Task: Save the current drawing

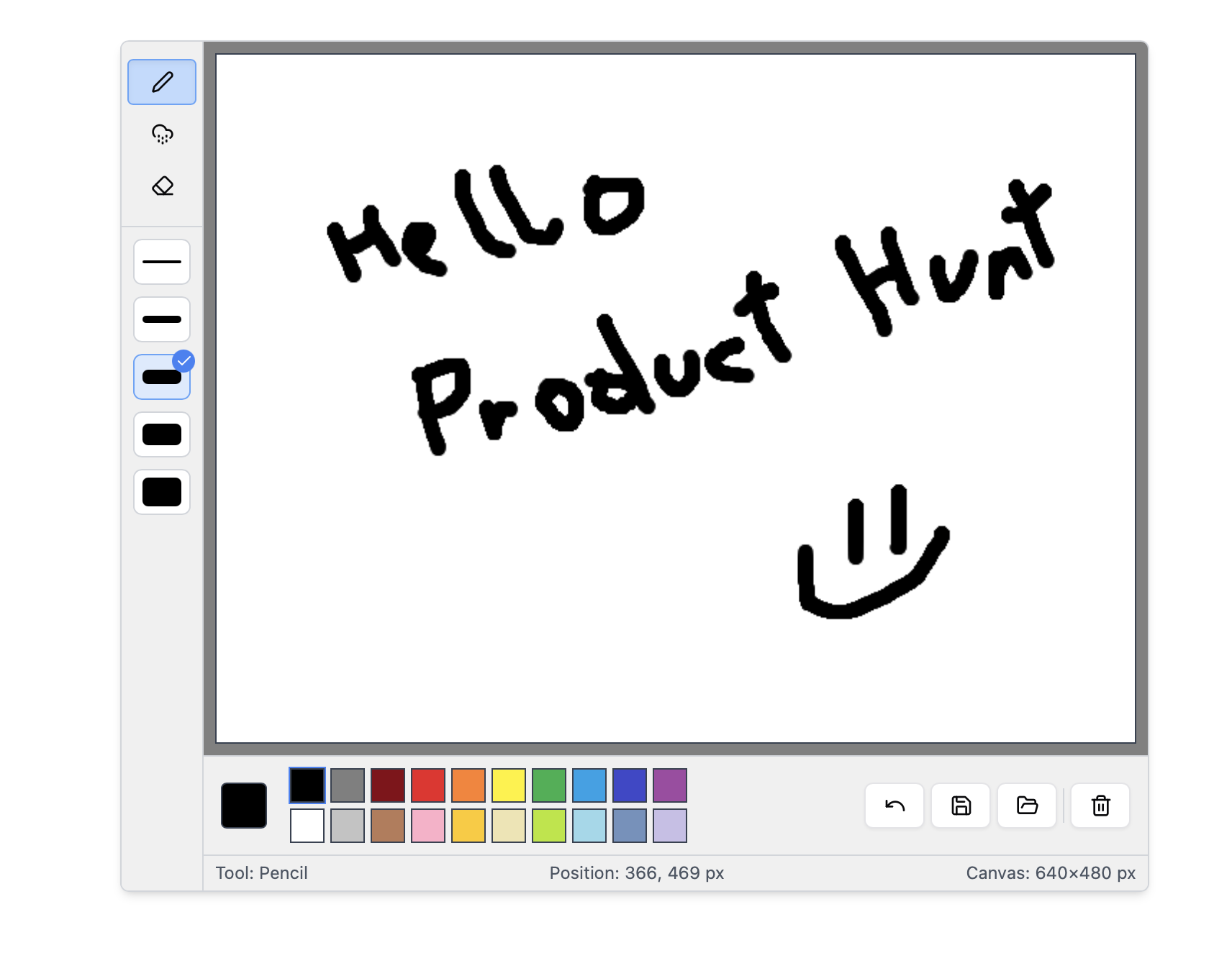Action: click(x=960, y=806)
